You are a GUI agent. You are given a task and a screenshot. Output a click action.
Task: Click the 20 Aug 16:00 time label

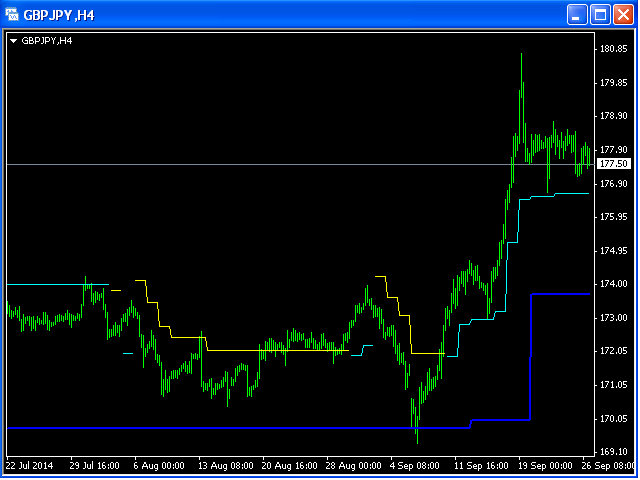289,466
